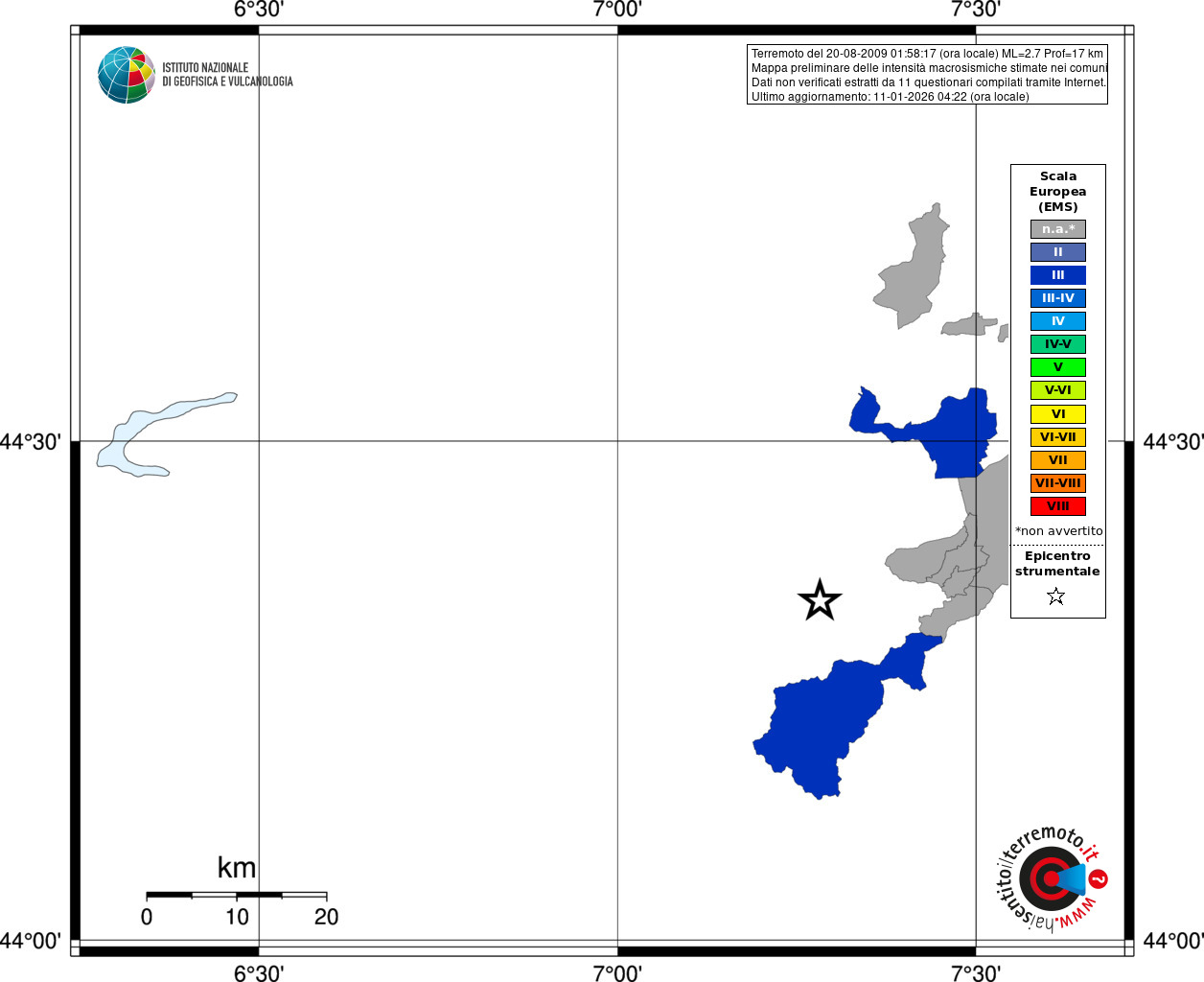Click the epicenter star on the map
Screen dimensions: 1204x982
[820, 600]
